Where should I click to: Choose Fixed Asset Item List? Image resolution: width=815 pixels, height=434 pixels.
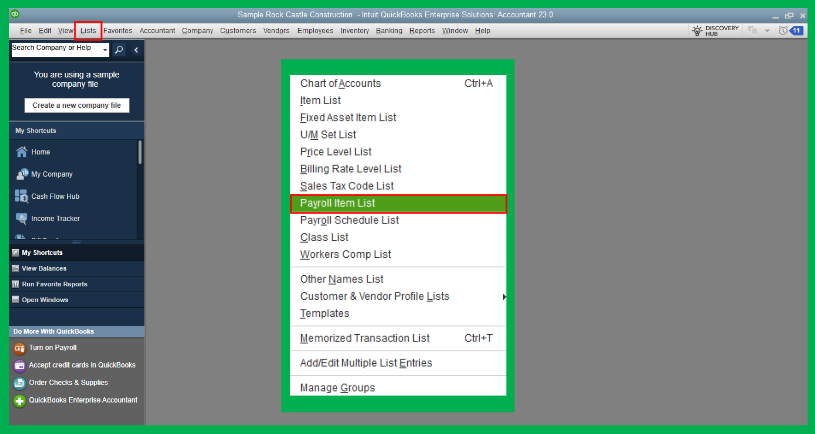coord(398,117)
